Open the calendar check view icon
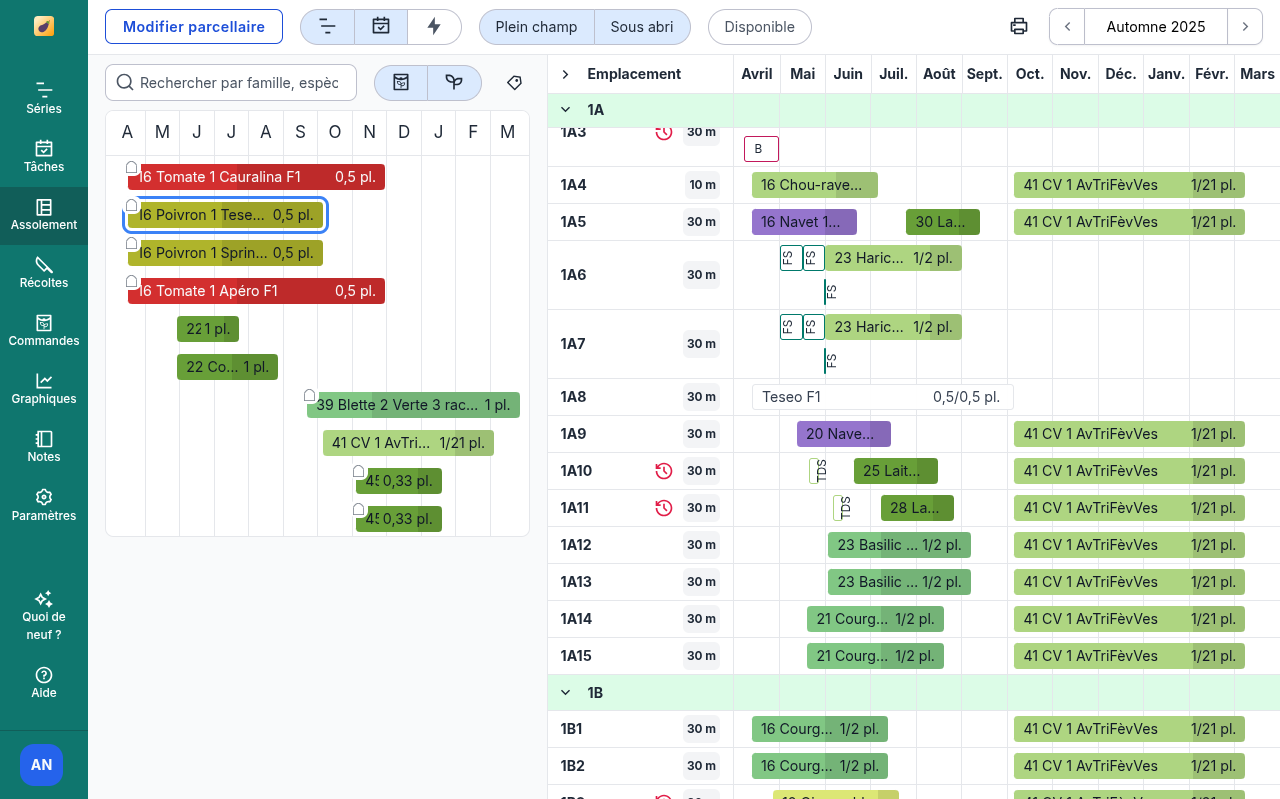Screen dimensions: 1280x799 pyautogui.click(x=381, y=27)
